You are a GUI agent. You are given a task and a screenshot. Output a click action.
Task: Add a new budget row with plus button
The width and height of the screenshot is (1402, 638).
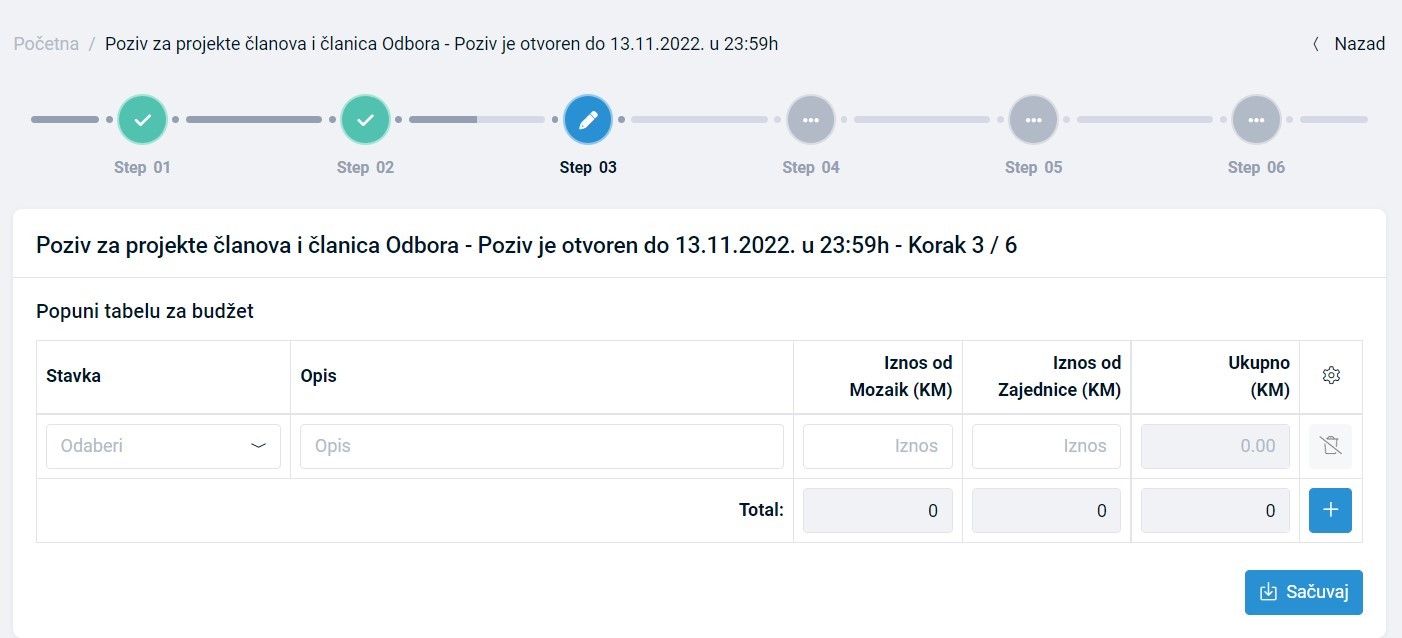(1330, 510)
